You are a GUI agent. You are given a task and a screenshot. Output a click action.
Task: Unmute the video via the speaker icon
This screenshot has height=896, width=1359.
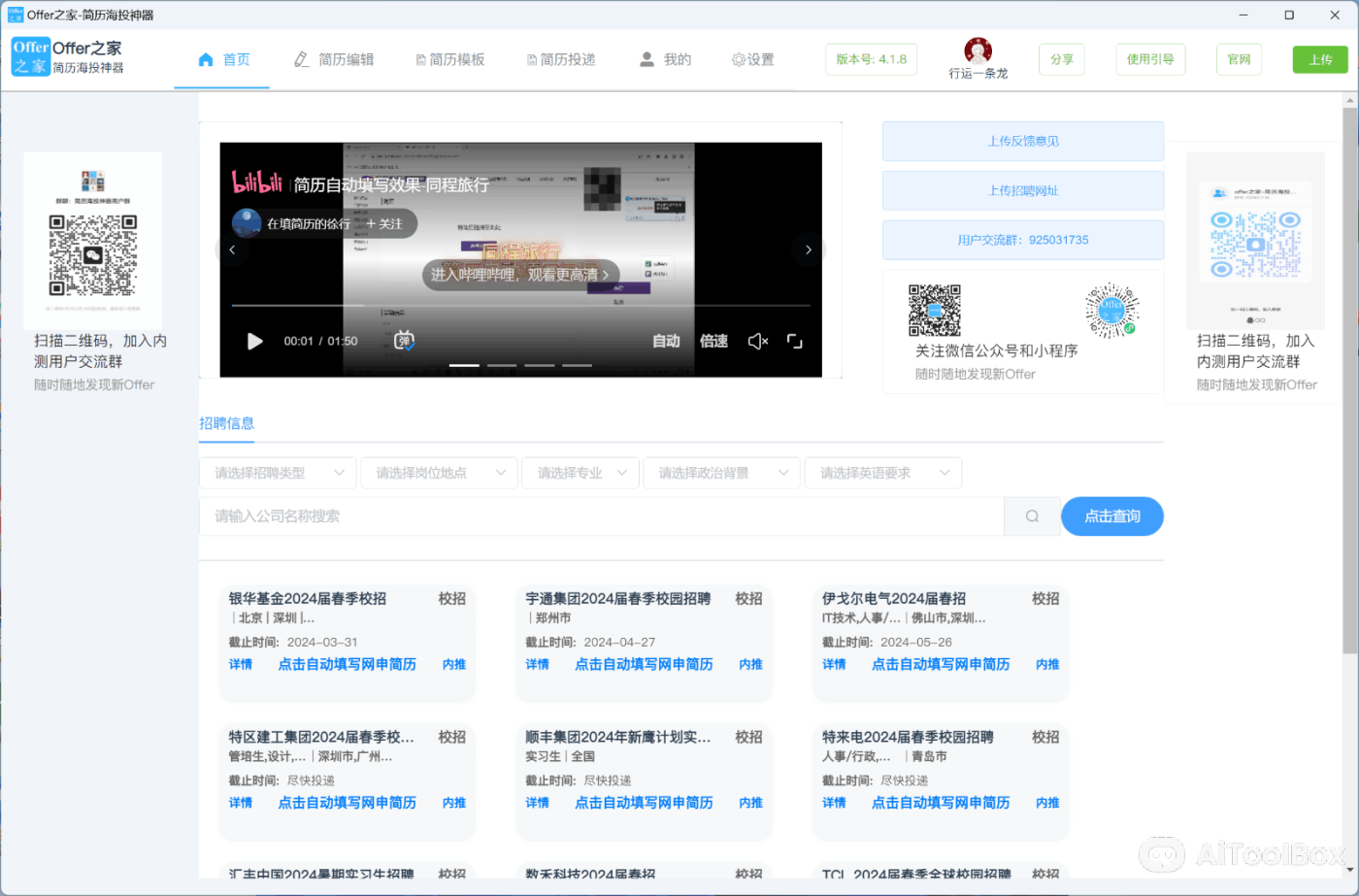tap(757, 341)
